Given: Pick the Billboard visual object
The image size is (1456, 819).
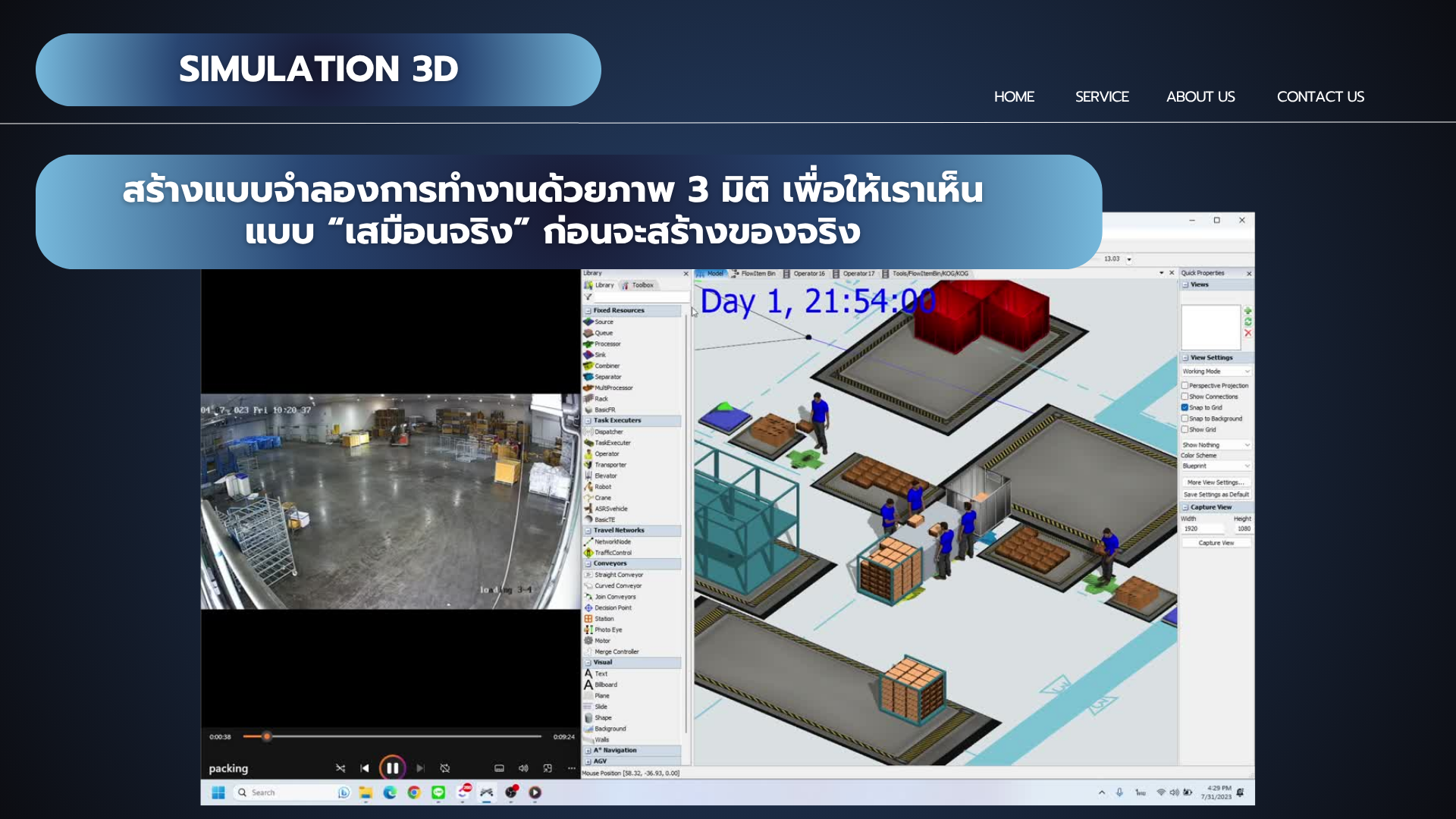Looking at the screenshot, I should coord(601,685).
